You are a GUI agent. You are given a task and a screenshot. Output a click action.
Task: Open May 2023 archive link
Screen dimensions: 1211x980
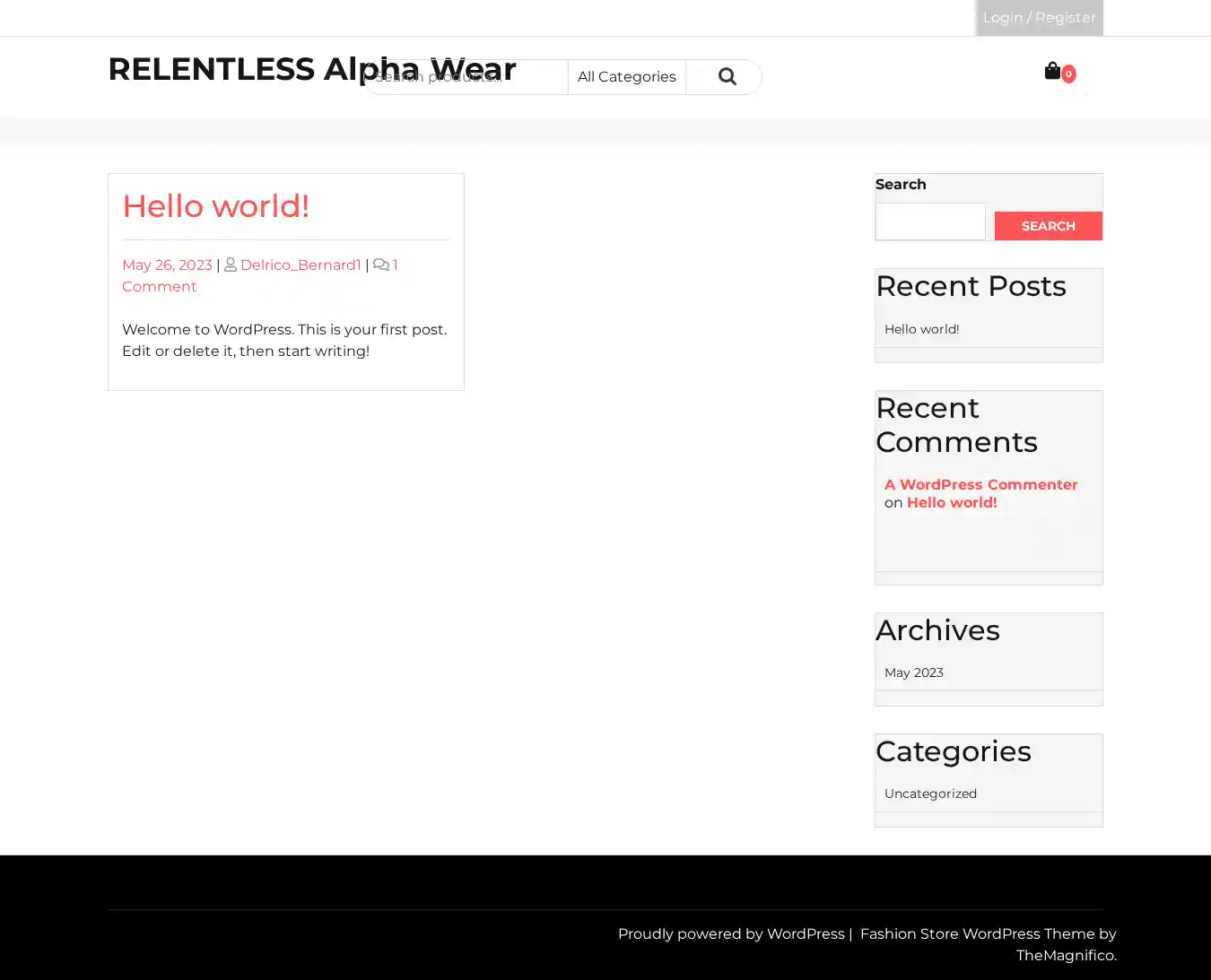pyautogui.click(x=913, y=672)
